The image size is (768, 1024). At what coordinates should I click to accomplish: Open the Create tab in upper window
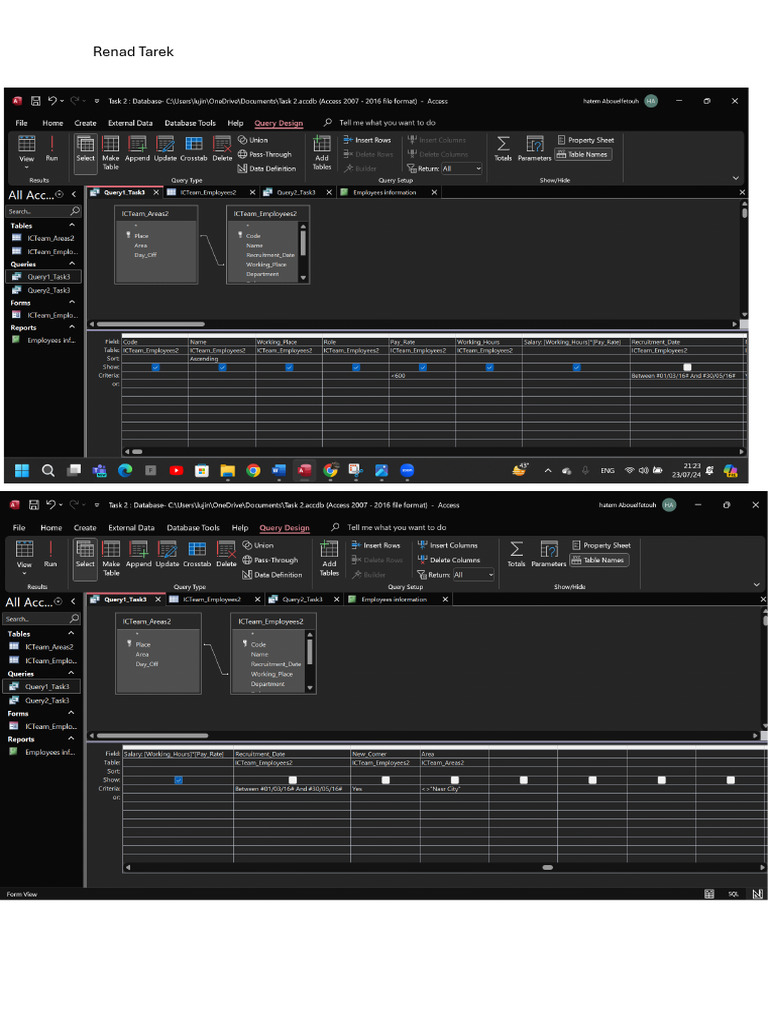(x=86, y=123)
